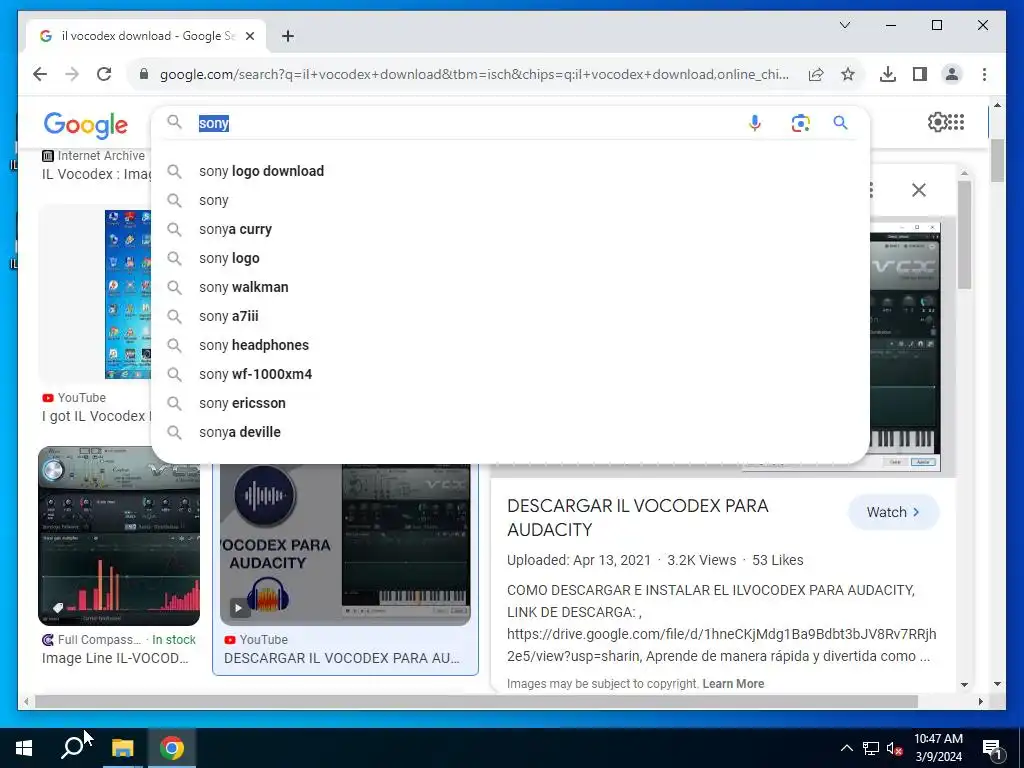Open the 'Learn More' copyright link
The image size is (1024, 768).
click(x=733, y=684)
